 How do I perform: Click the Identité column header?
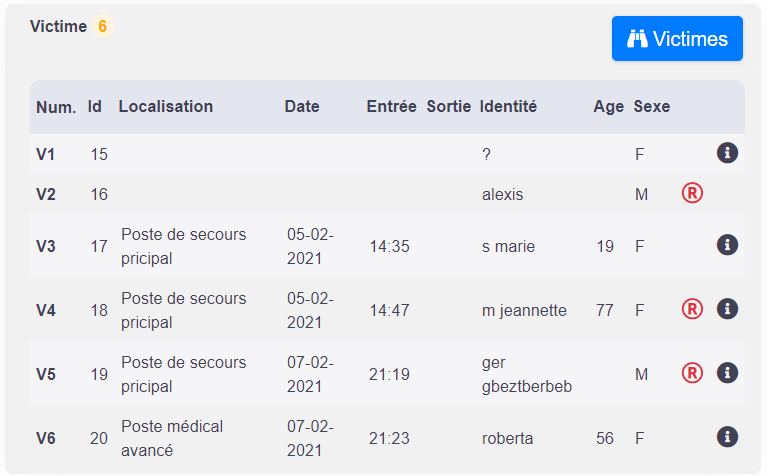pos(508,107)
